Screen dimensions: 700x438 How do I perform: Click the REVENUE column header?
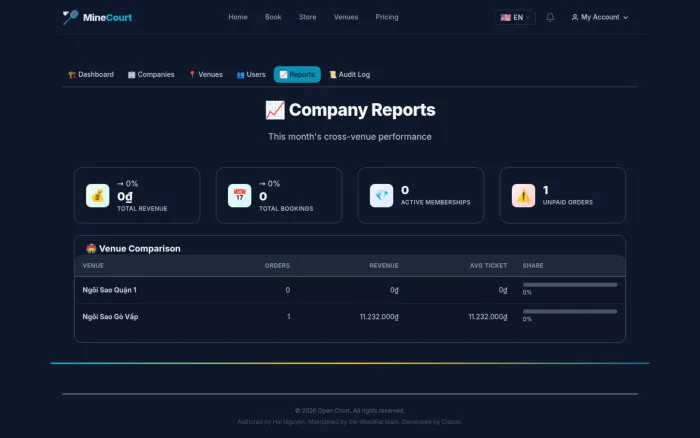pos(384,266)
